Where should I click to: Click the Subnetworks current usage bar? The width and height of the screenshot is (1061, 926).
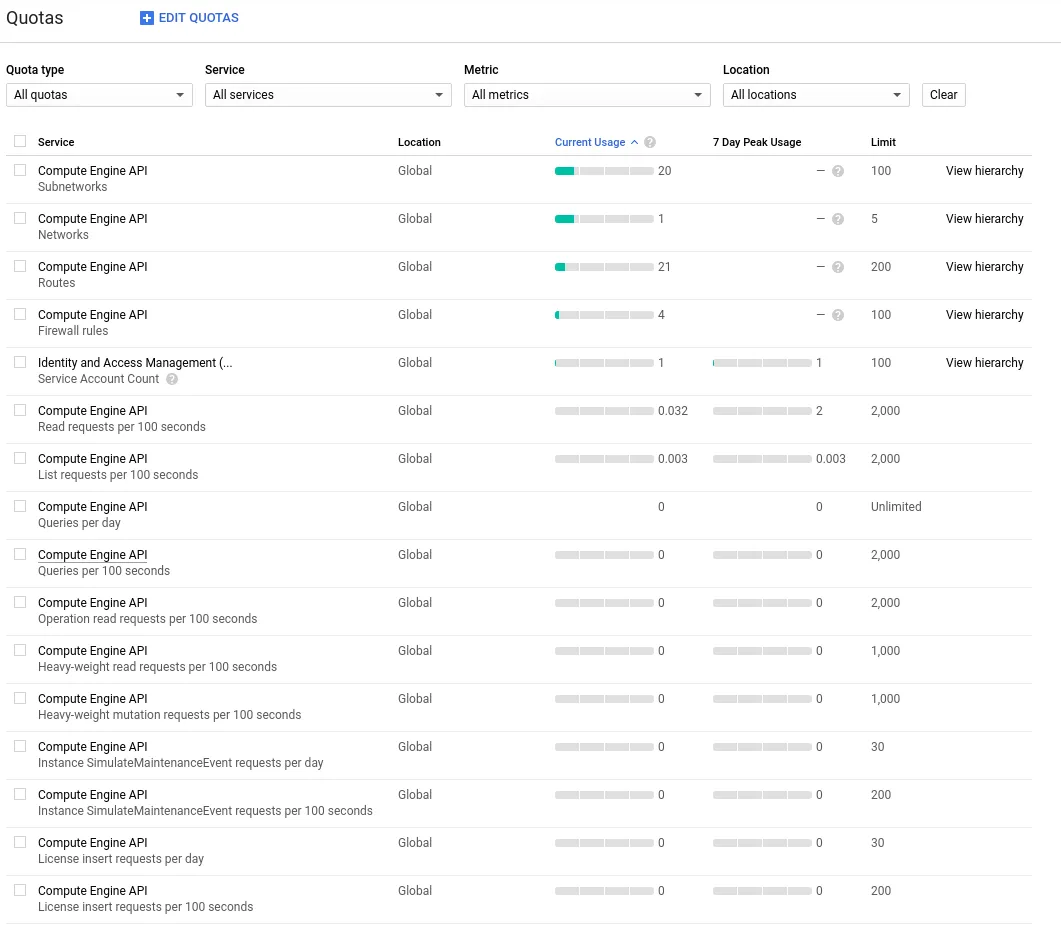pyautogui.click(x=604, y=171)
